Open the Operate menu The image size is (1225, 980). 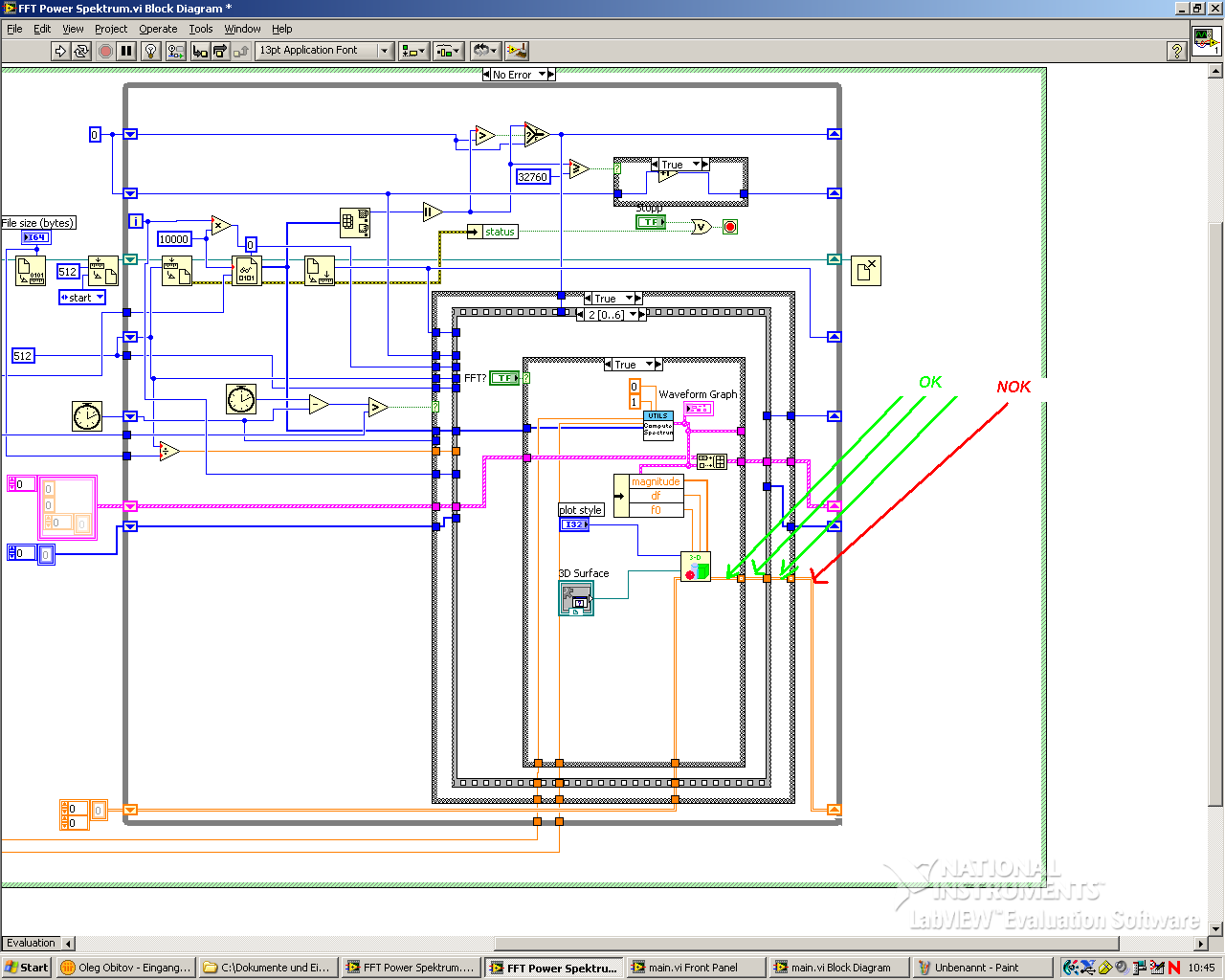click(x=158, y=29)
